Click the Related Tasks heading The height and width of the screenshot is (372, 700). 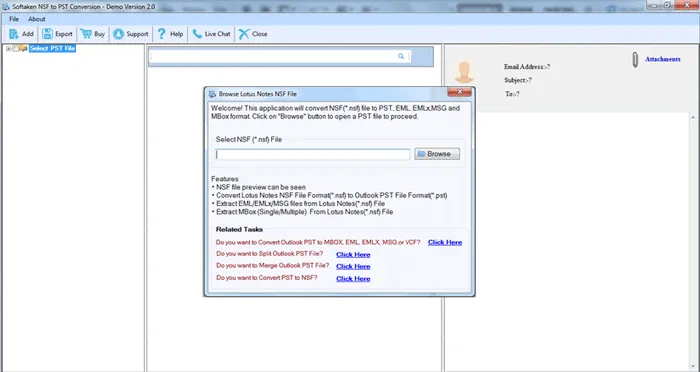[239, 230]
